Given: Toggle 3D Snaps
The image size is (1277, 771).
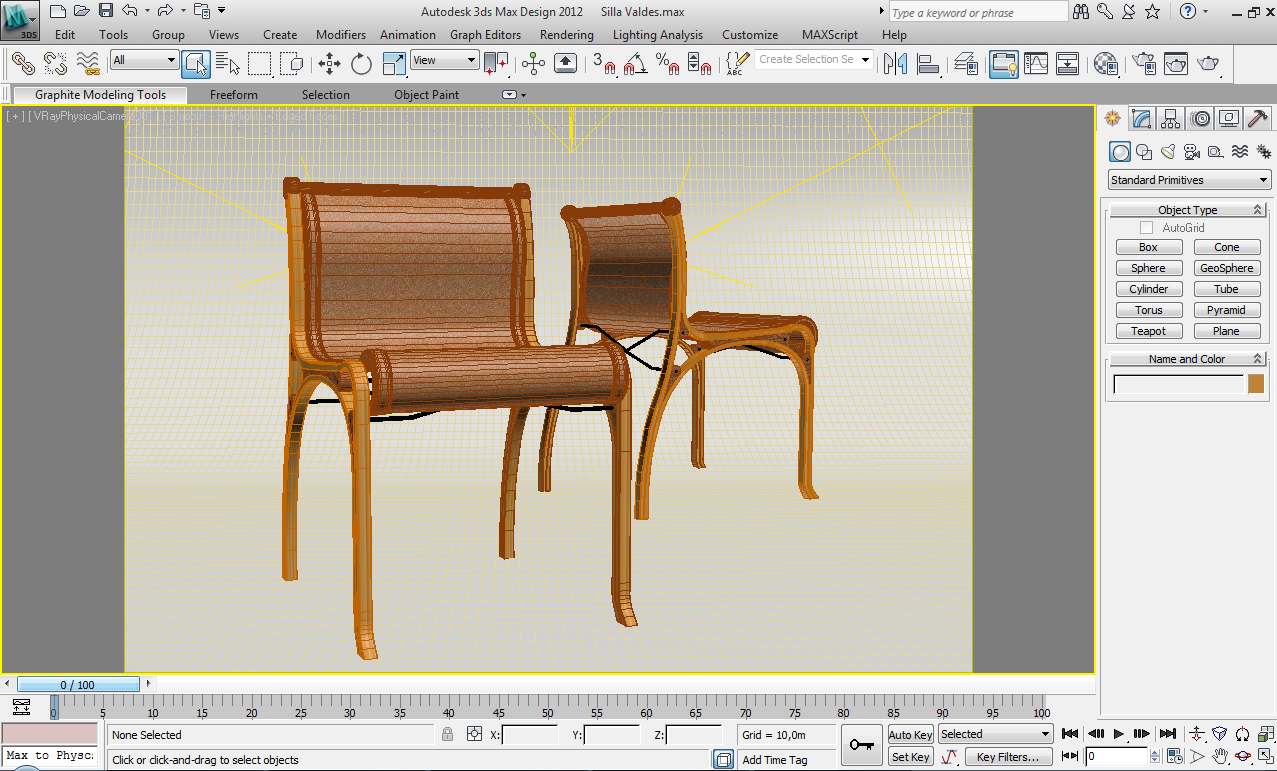Looking at the screenshot, I should tap(603, 64).
